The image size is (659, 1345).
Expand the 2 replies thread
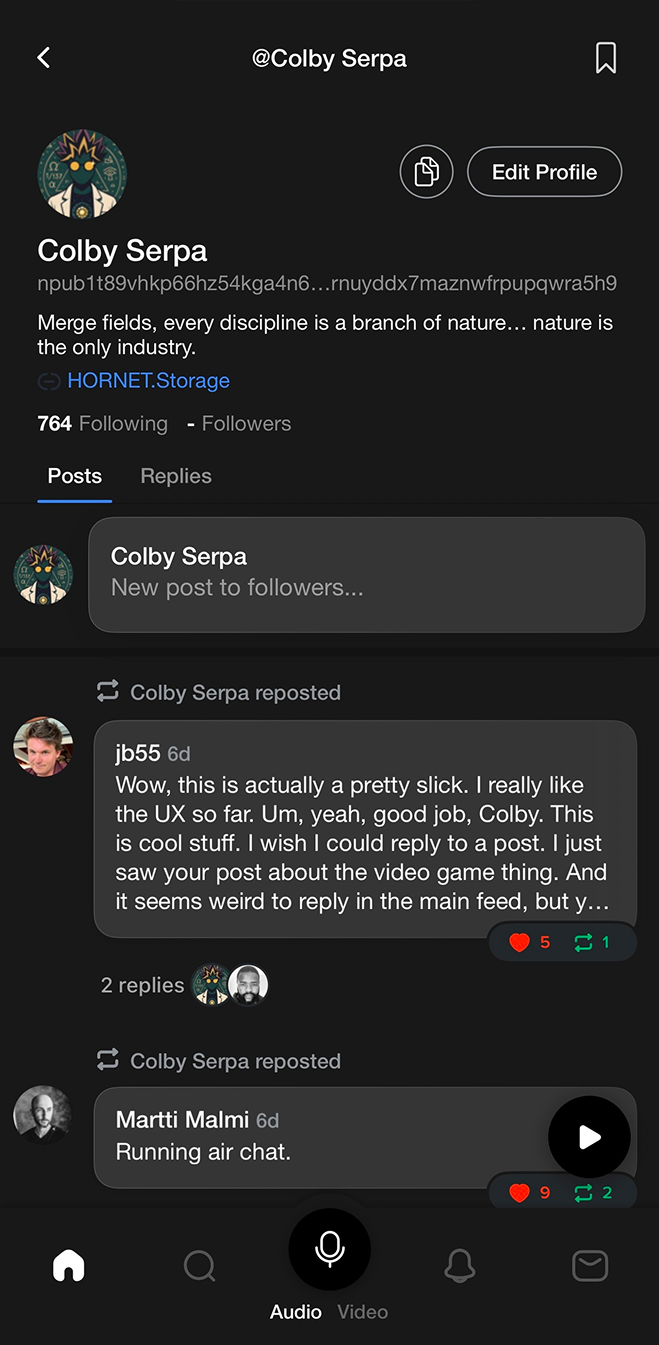(x=142, y=985)
